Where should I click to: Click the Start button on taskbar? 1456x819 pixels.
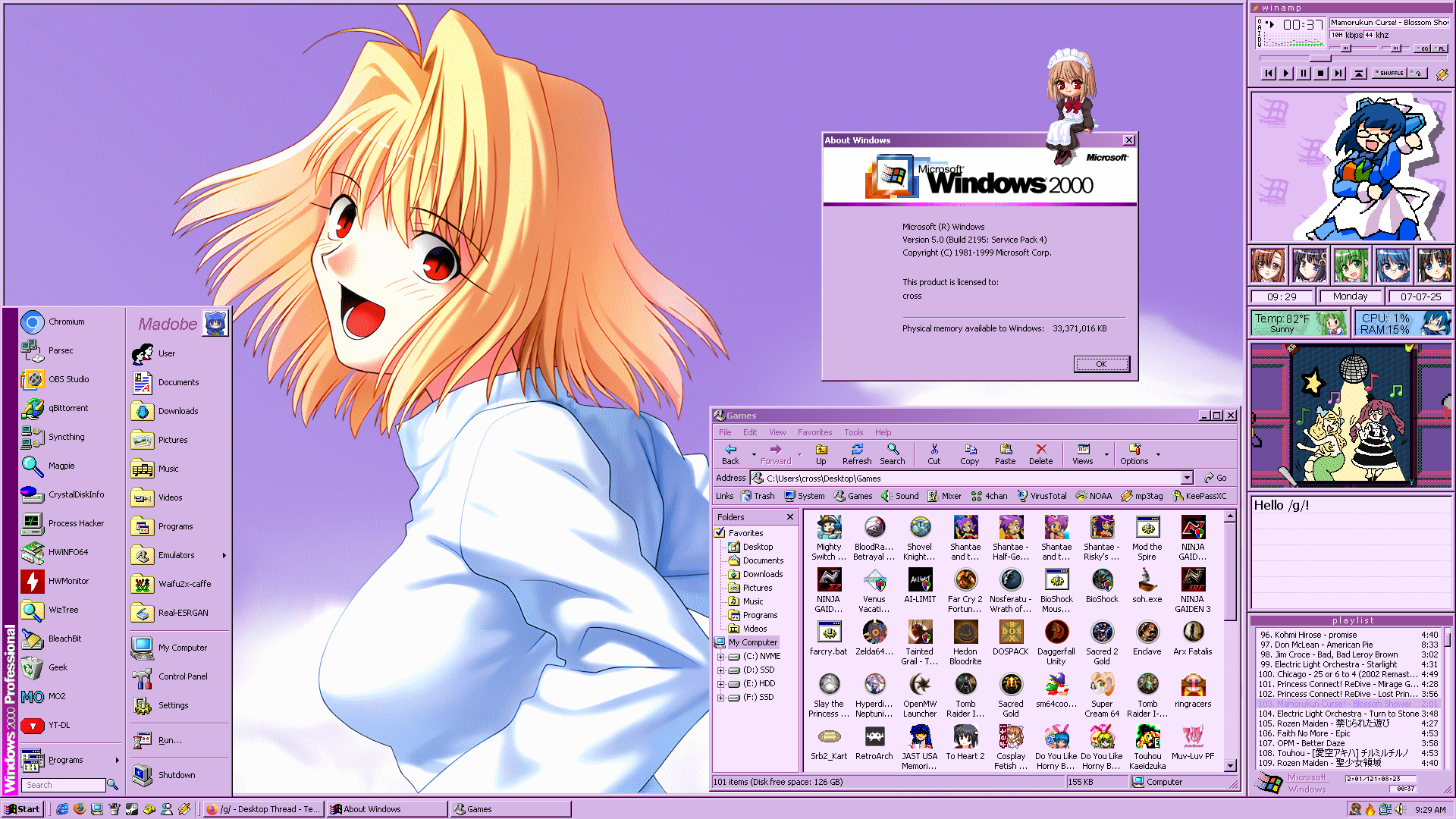22,809
